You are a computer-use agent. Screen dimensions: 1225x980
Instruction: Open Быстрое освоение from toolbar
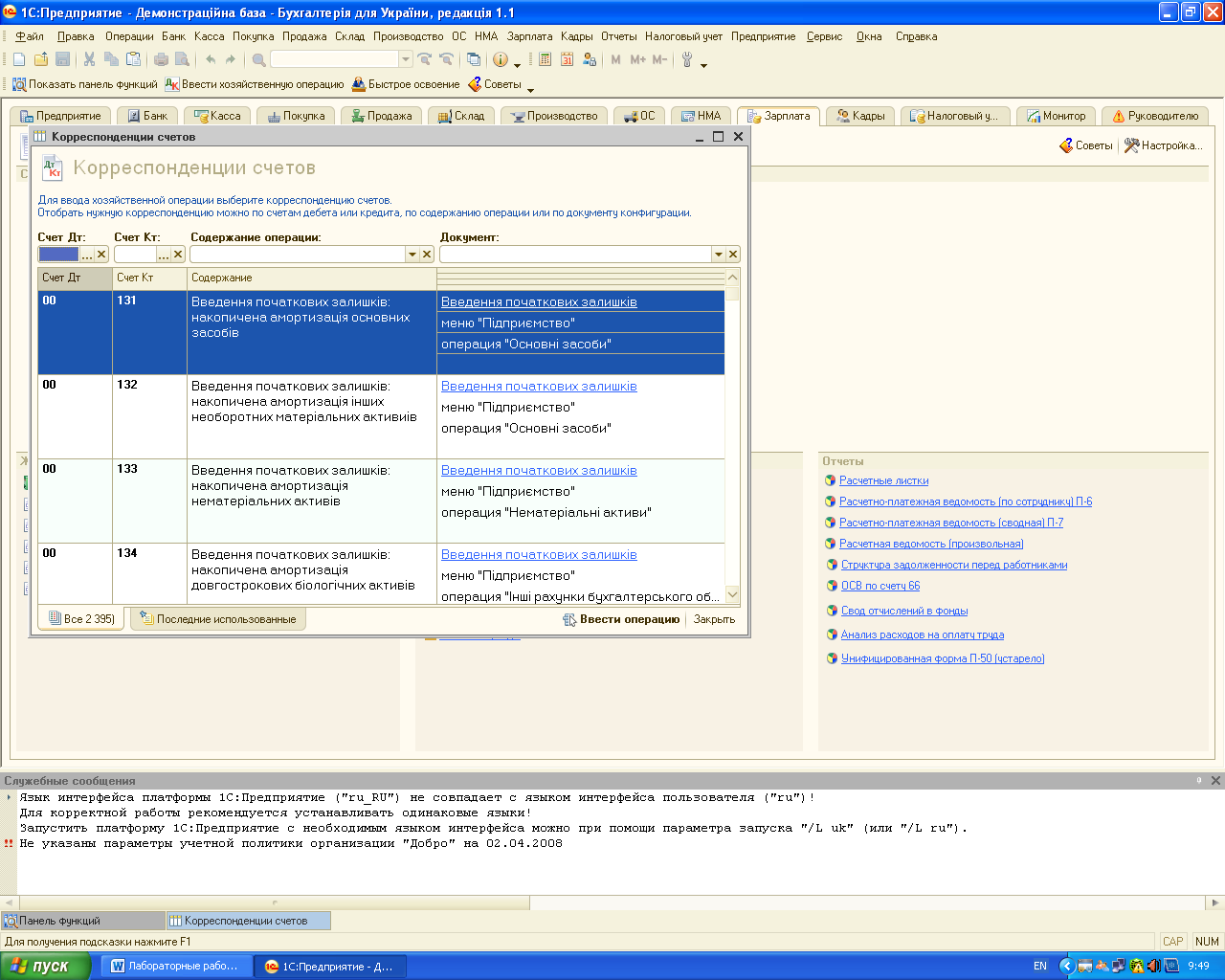[406, 84]
